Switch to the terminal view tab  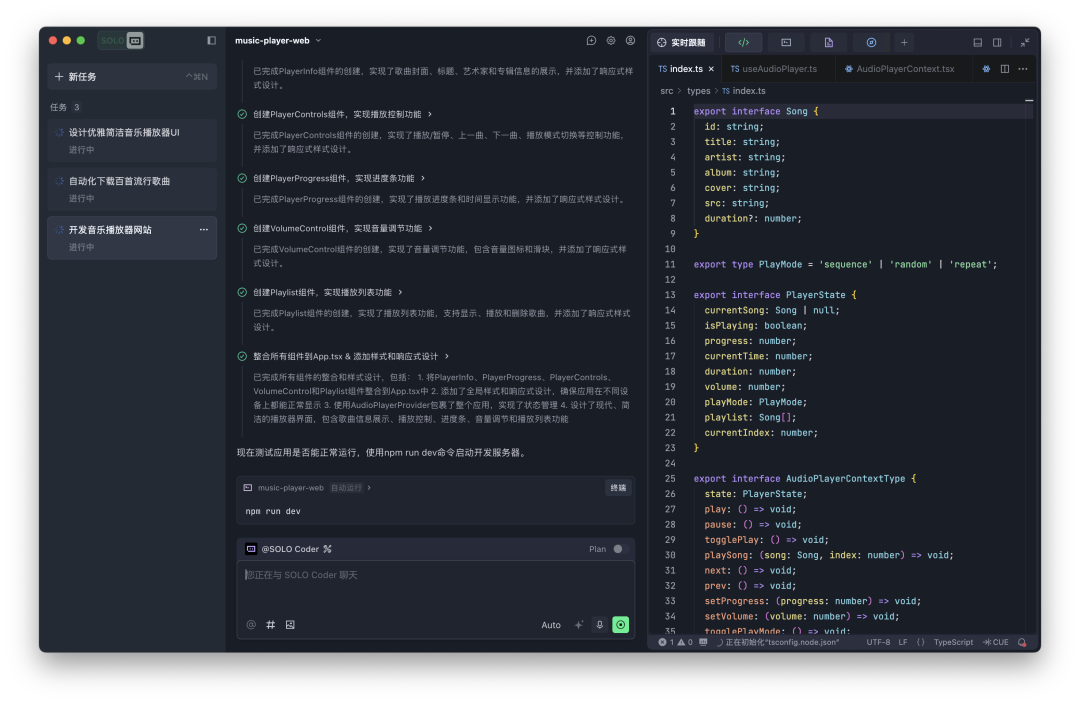coord(786,42)
